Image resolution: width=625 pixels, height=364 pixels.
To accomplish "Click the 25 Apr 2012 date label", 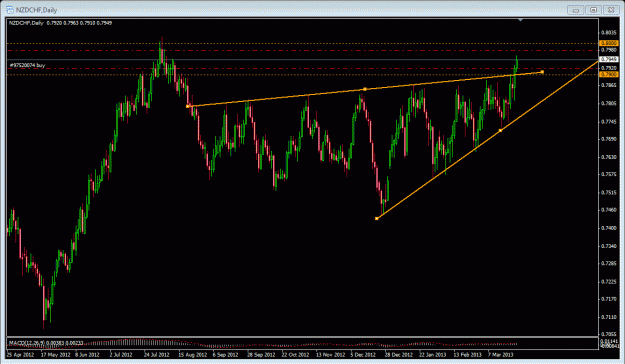I will pos(20,354).
